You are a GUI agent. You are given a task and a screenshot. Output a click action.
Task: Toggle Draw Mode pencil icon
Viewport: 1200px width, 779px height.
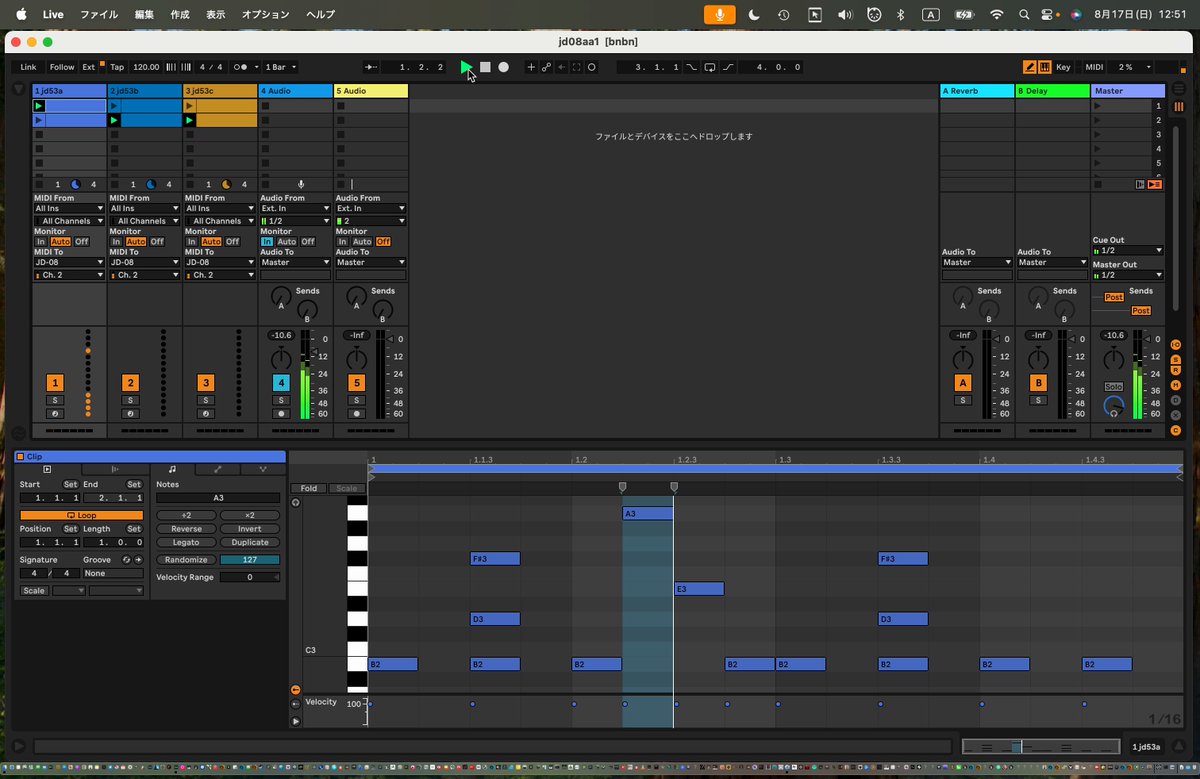point(1030,67)
